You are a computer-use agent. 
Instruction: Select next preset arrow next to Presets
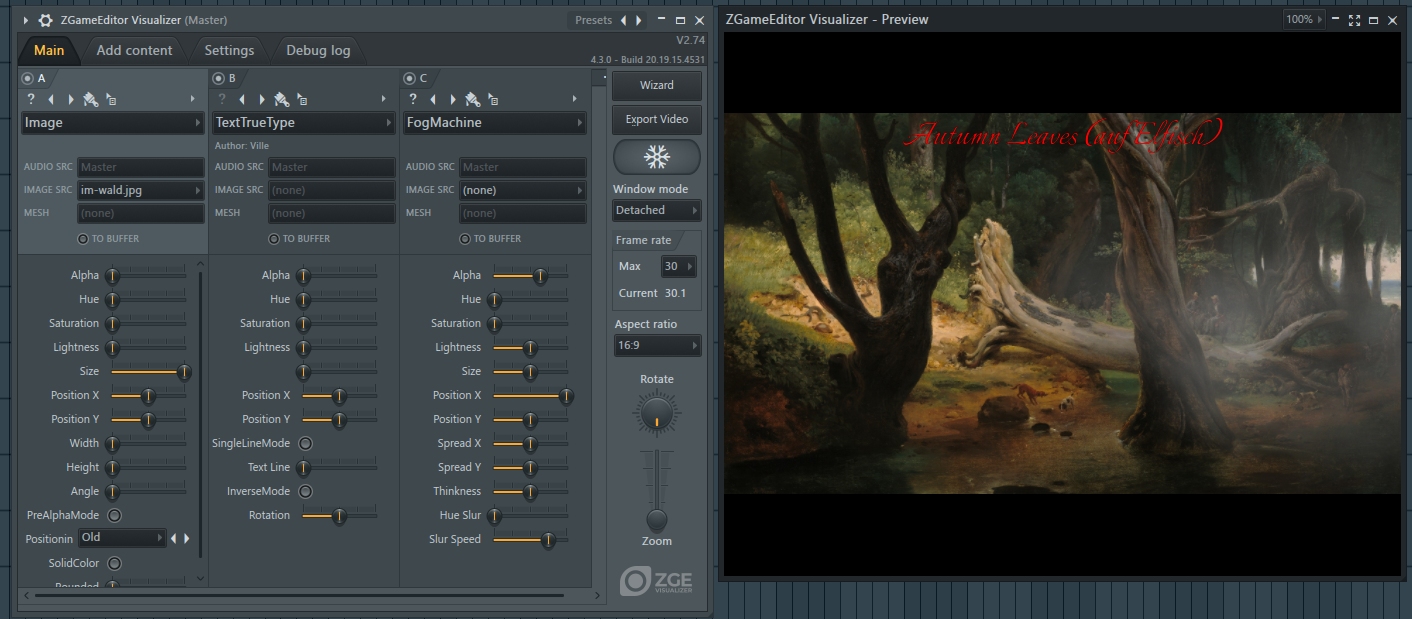639,20
